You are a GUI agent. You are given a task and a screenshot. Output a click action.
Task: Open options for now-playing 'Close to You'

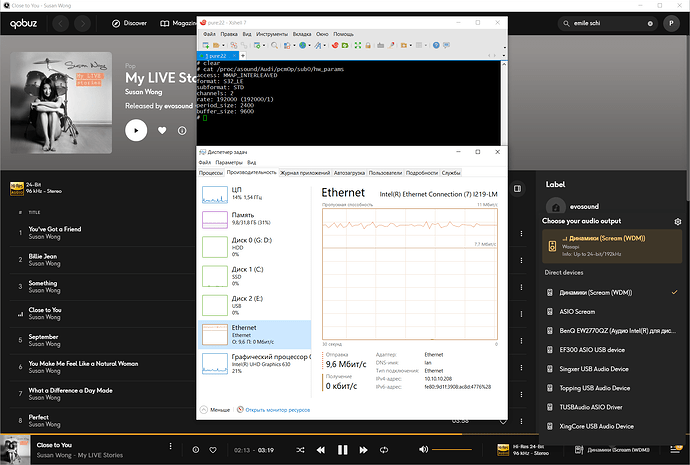tap(170, 446)
